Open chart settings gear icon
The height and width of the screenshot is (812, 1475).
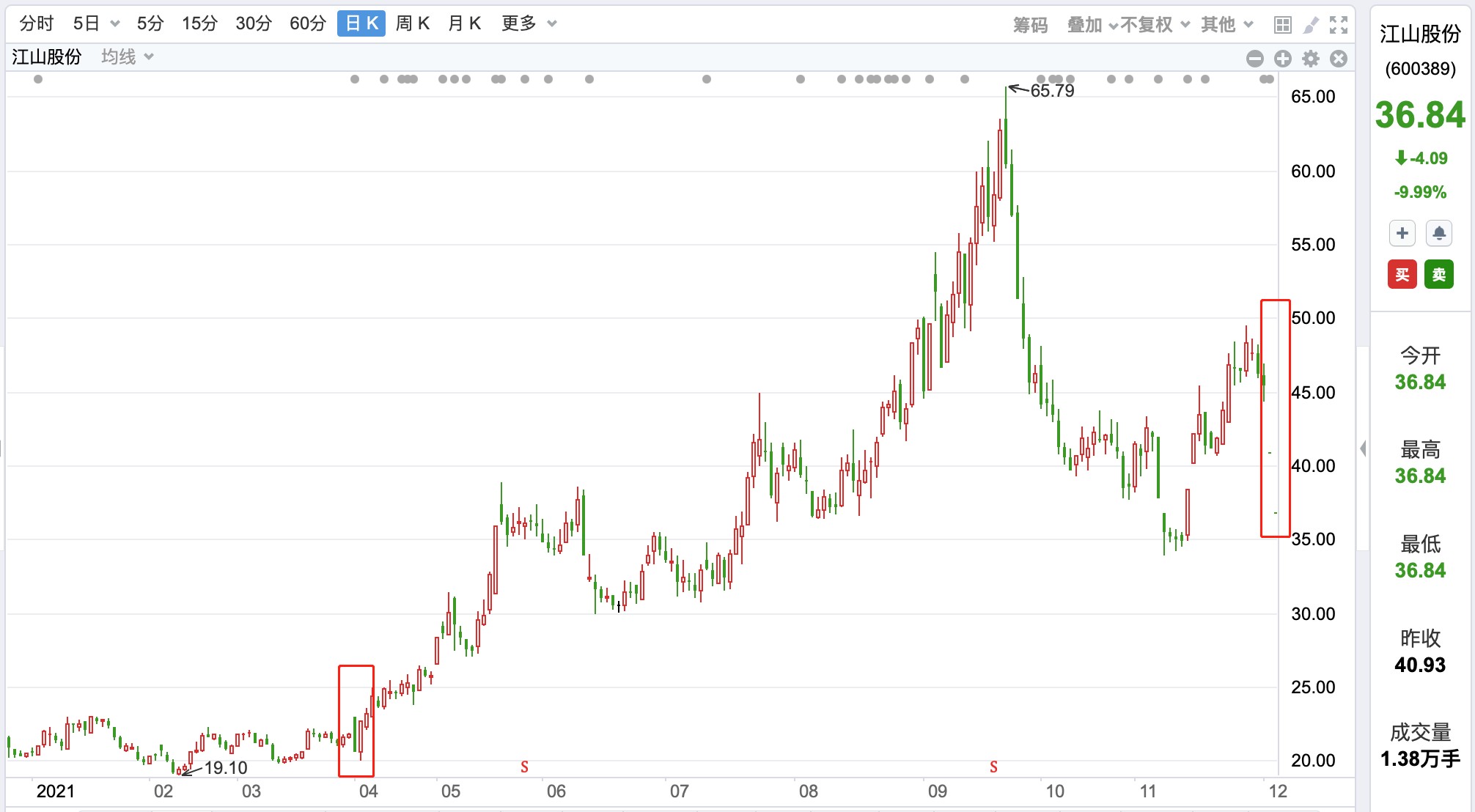pos(1311,59)
